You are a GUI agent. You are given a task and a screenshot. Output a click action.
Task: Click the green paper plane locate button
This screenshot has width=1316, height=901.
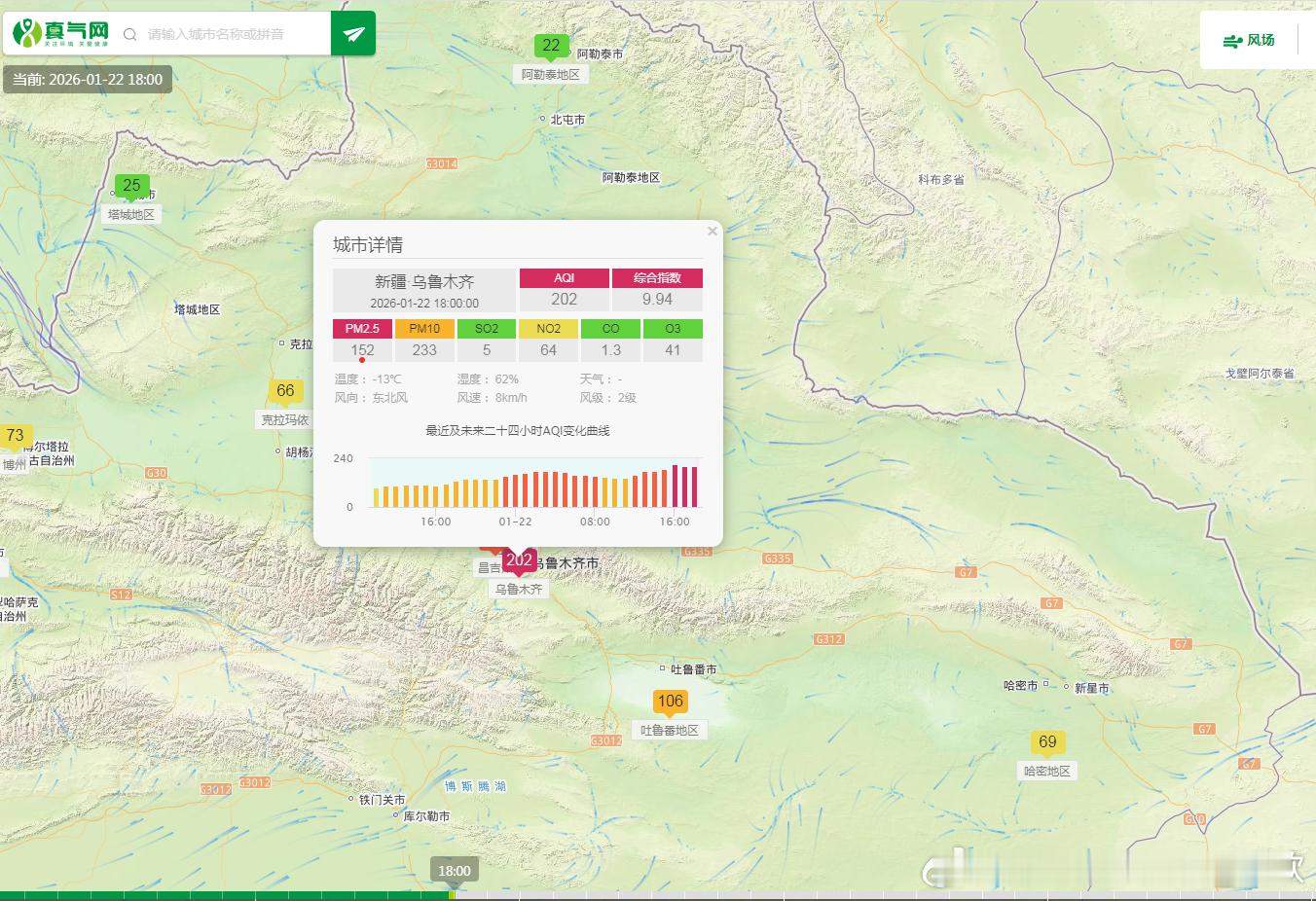[x=353, y=34]
